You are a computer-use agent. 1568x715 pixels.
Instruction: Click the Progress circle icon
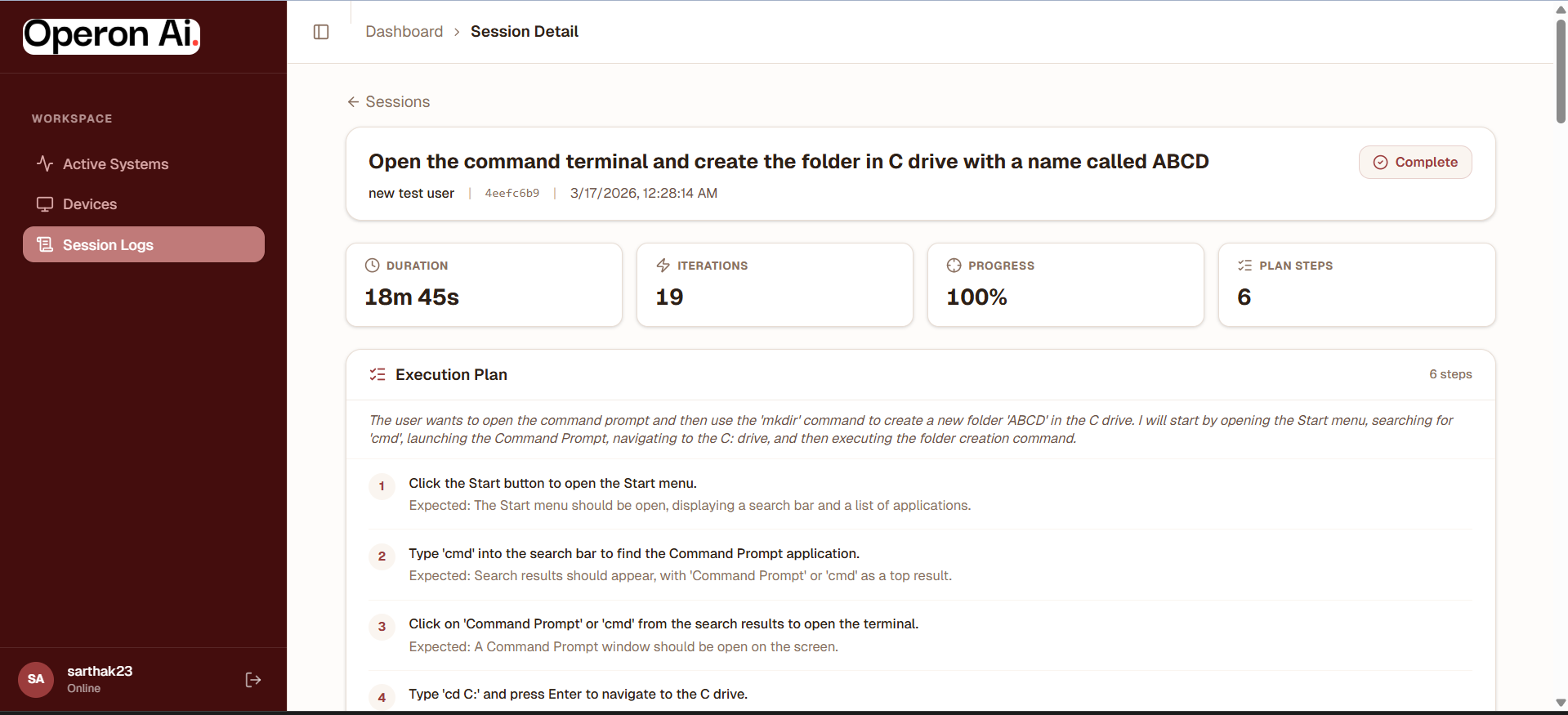click(x=954, y=266)
